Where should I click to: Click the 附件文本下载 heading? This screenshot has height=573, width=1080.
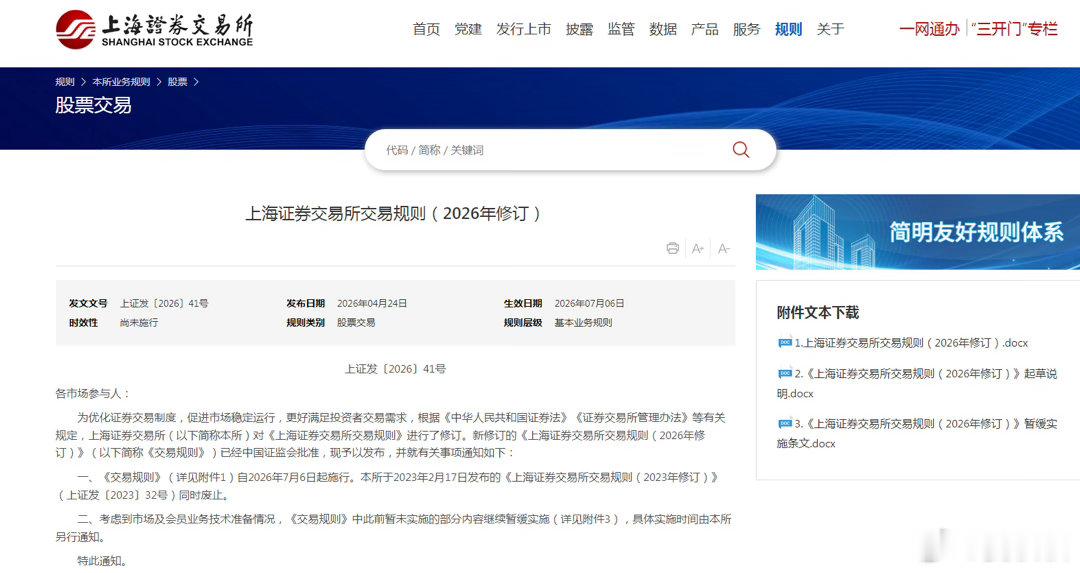pos(818,313)
